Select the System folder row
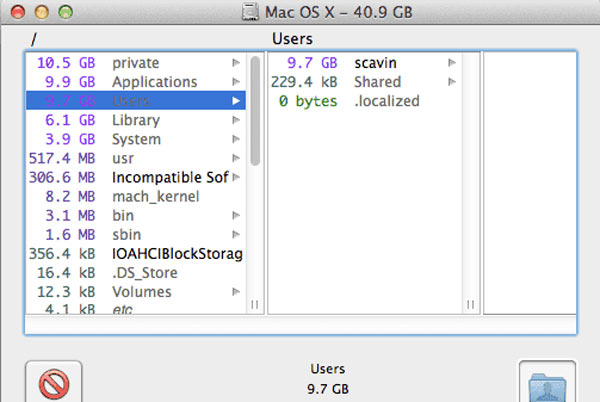Image resolution: width=600 pixels, height=402 pixels. pyautogui.click(x=136, y=139)
